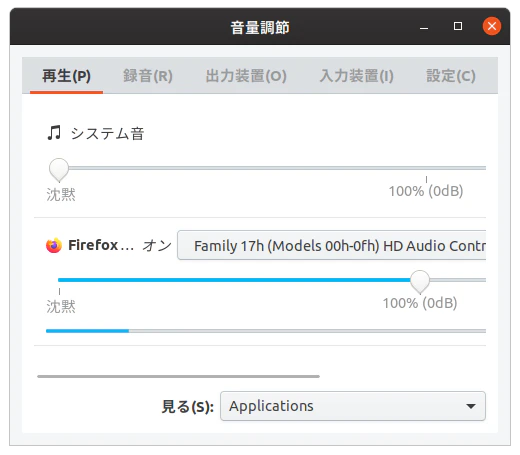Switch to the 再生(P) playback tab
Viewport: 520px width, 455px height.
66,76
